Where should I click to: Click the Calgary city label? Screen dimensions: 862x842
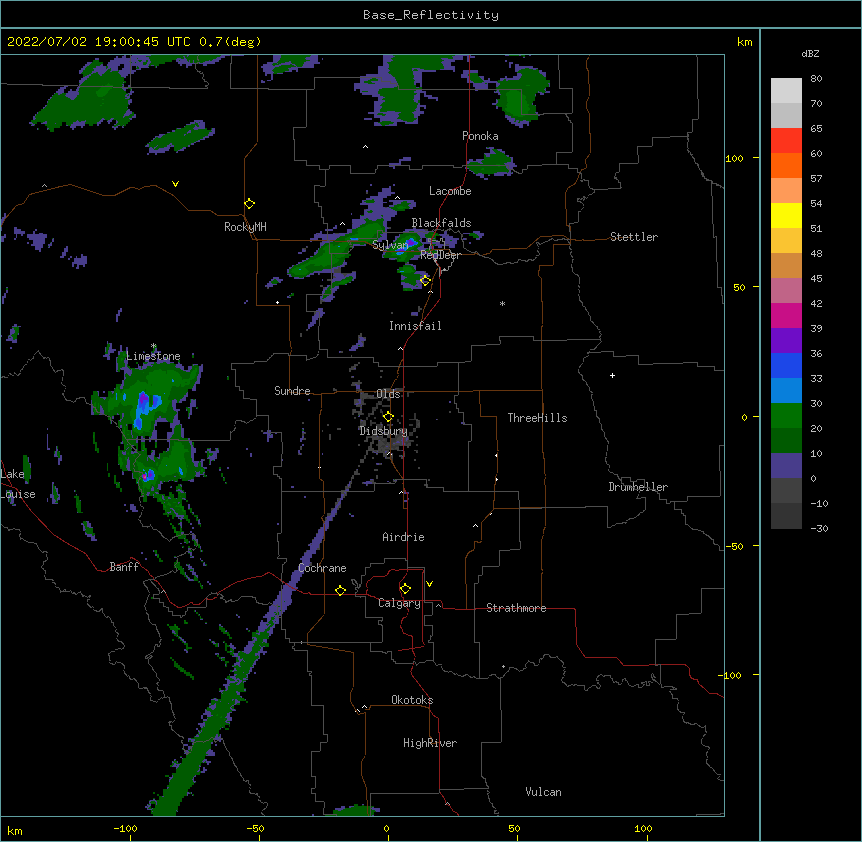click(400, 603)
